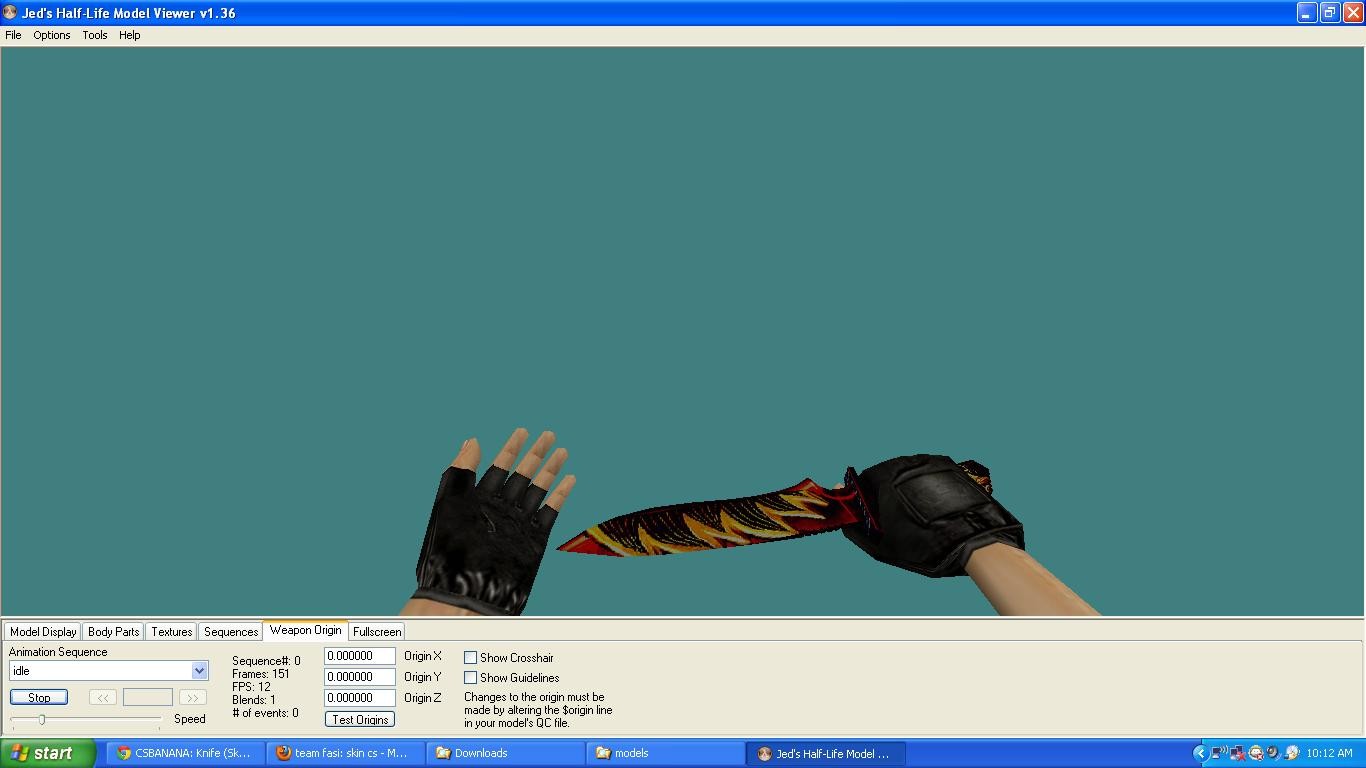This screenshot has width=1366, height=768.
Task: Open the wireless network connection tray icon
Action: 1219,753
